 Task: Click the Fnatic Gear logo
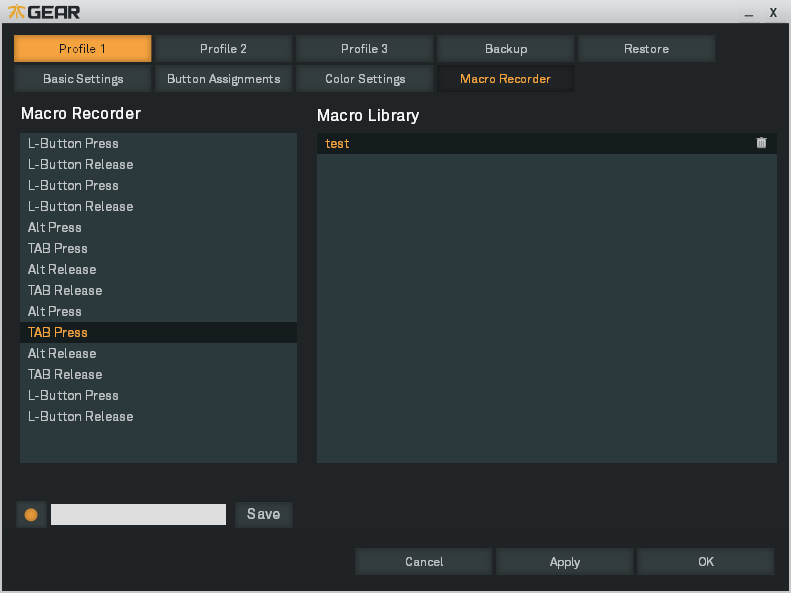point(44,12)
